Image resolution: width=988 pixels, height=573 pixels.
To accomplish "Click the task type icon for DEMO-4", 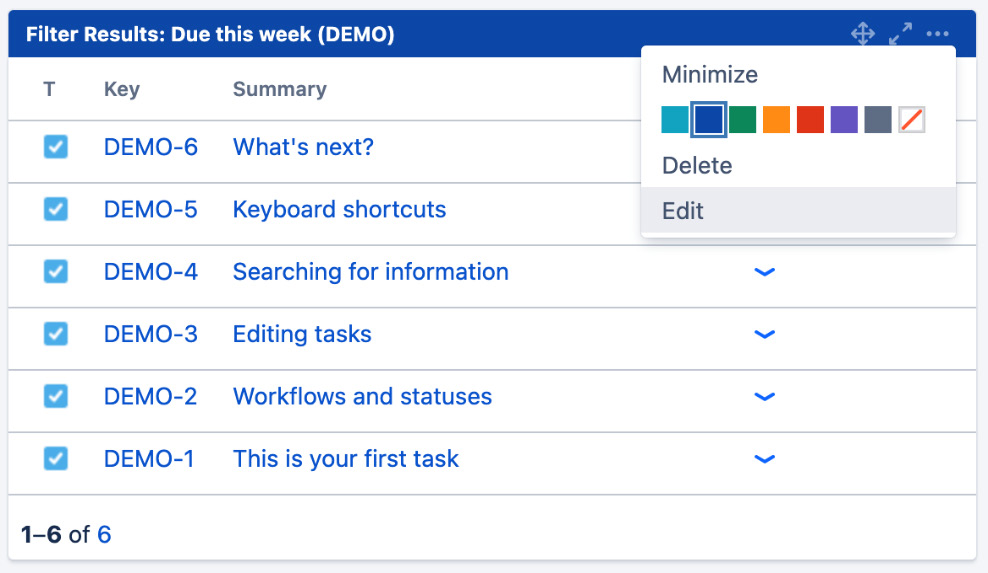I will 55,272.
